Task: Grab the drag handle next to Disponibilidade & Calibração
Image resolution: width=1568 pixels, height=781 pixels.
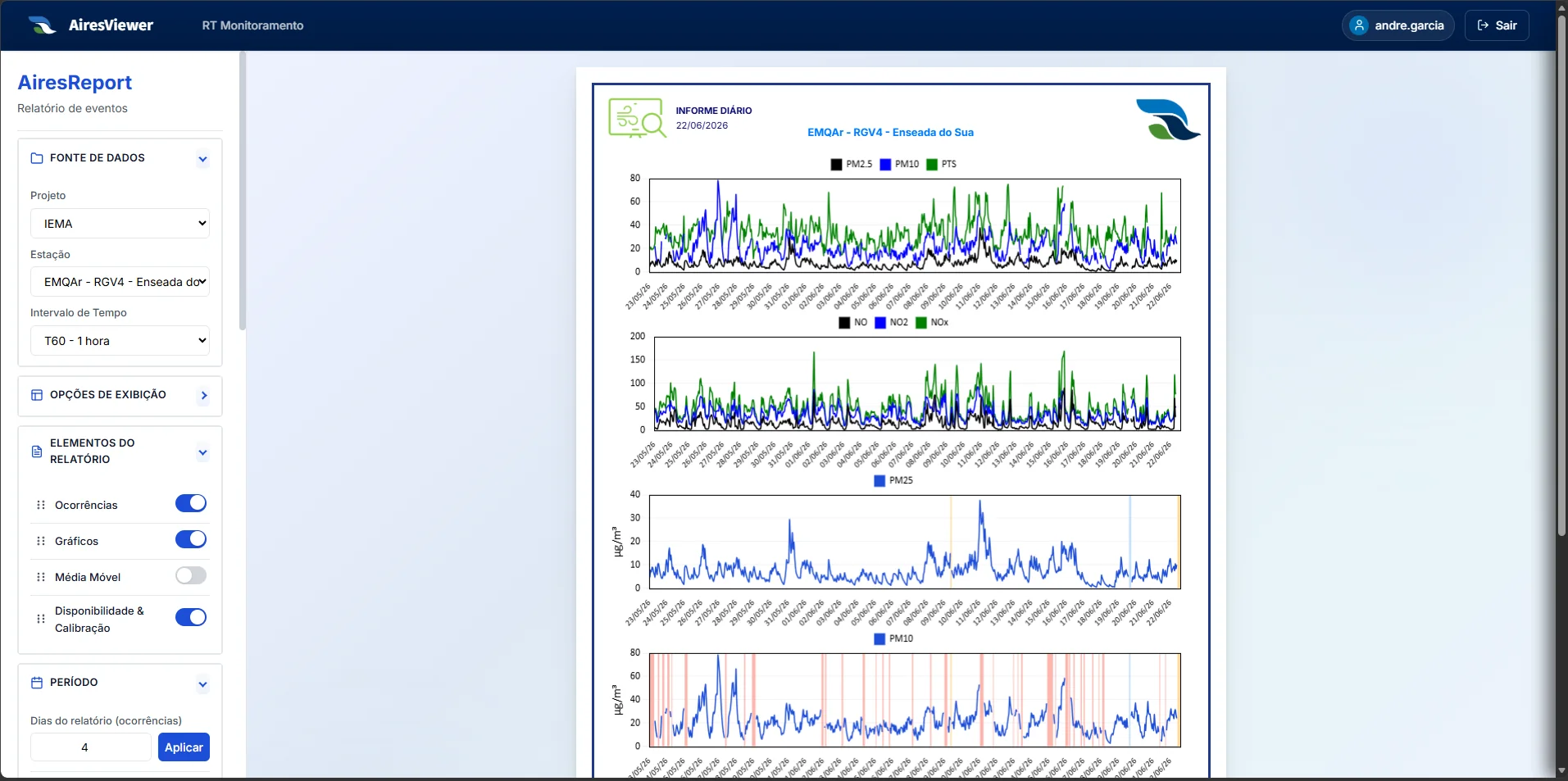Action: coord(41,619)
